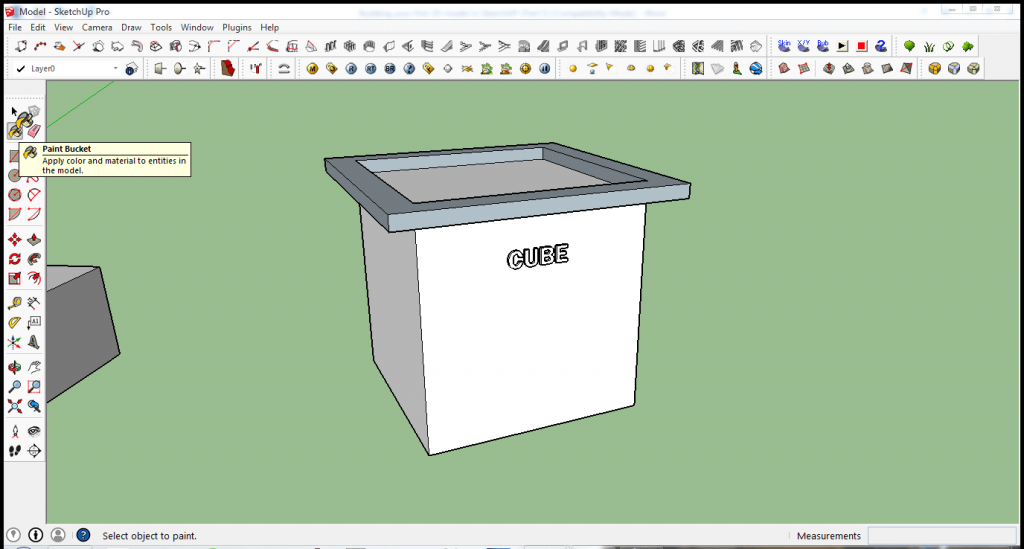Open the Window menu

coord(197,27)
